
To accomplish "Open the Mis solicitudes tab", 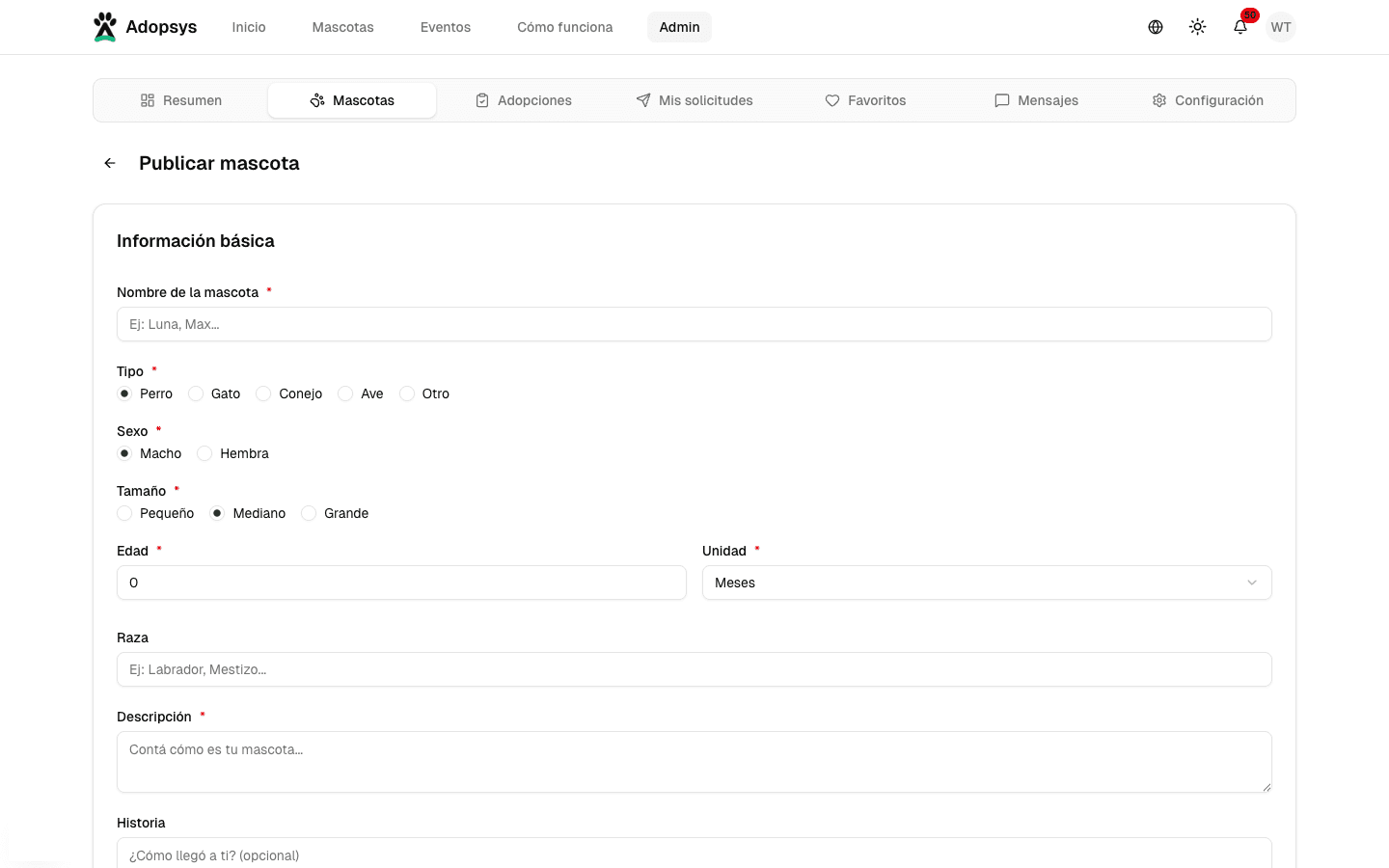I will tap(694, 100).
